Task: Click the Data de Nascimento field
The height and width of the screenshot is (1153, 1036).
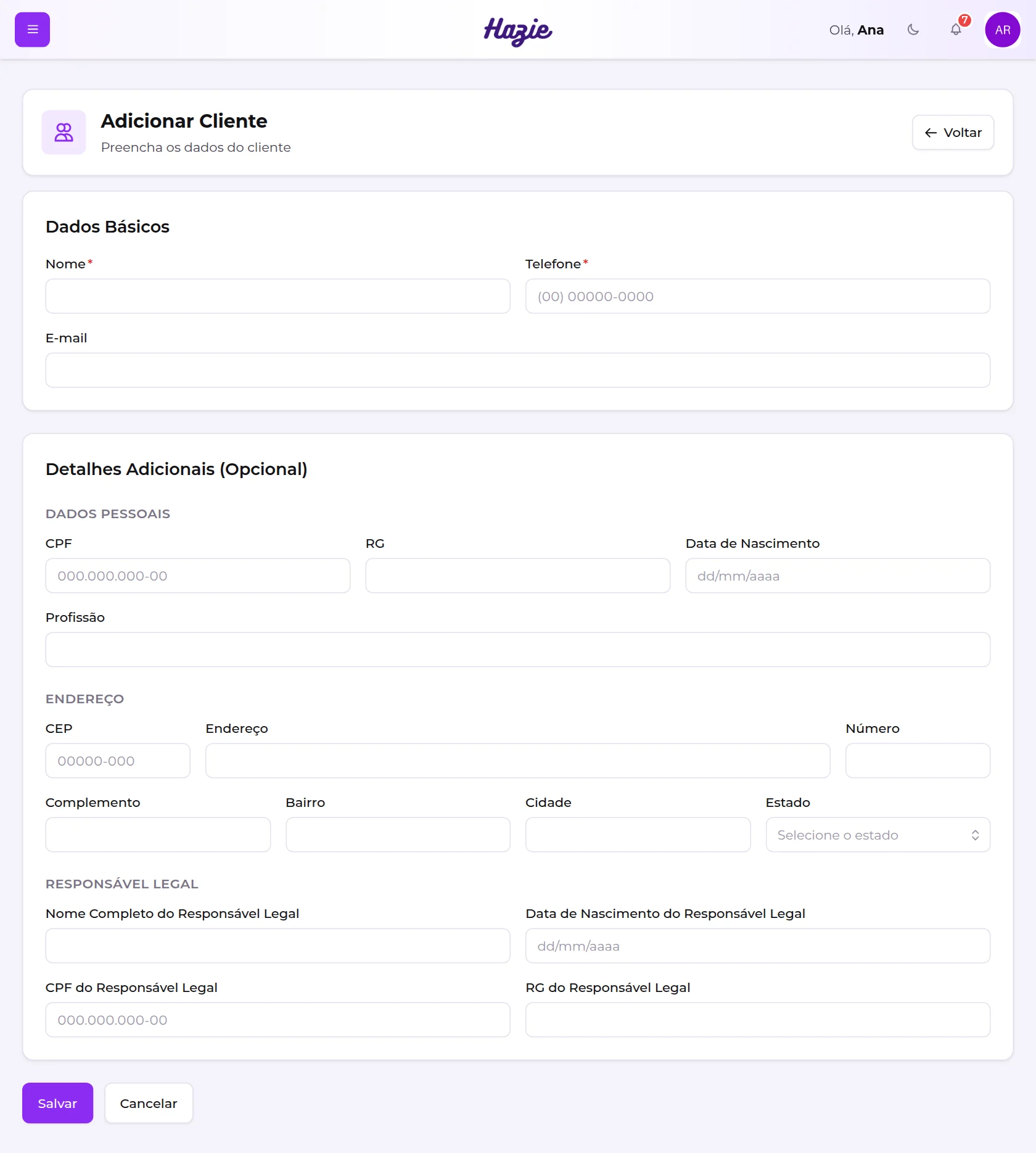Action: tap(837, 576)
